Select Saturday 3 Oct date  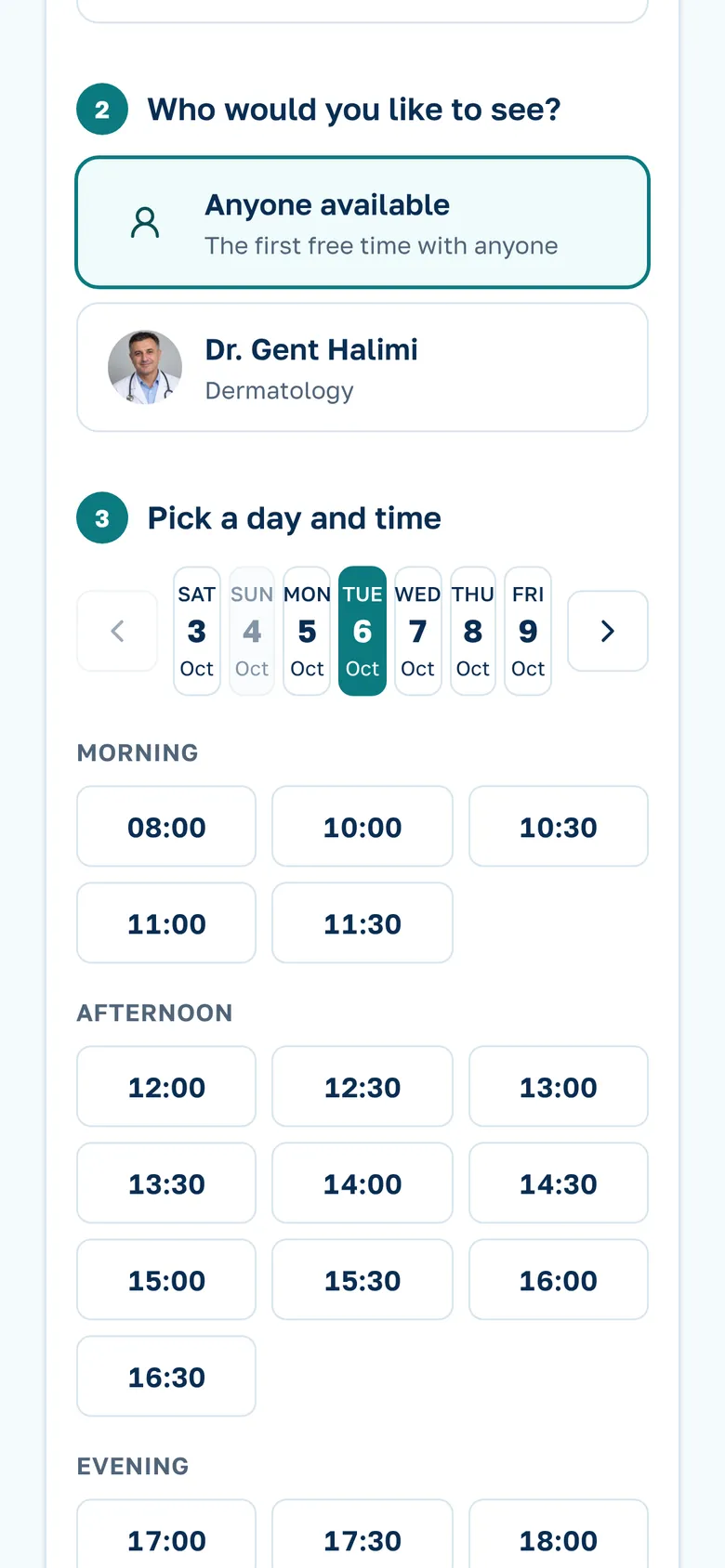197,631
